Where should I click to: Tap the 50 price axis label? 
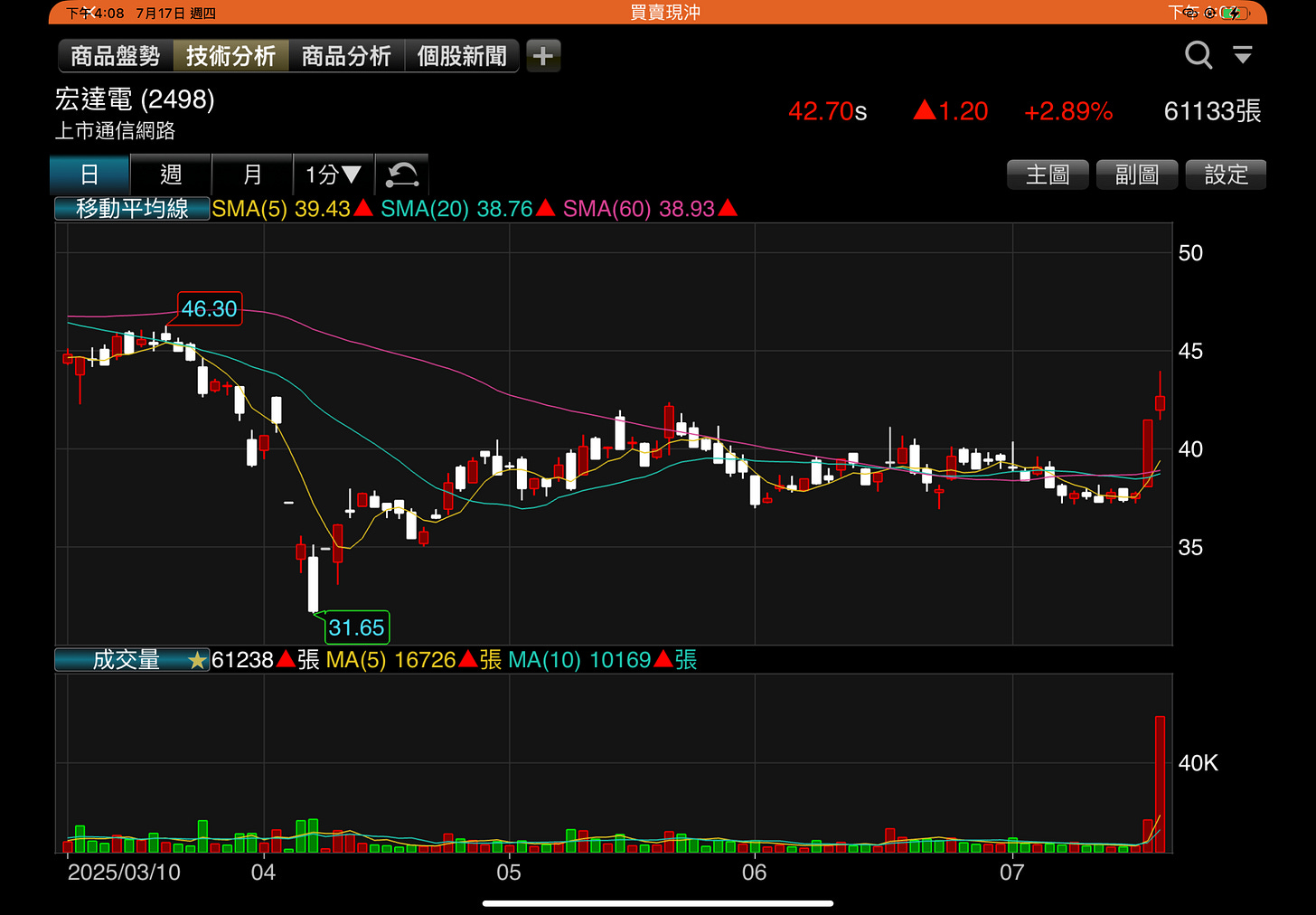(x=1190, y=253)
